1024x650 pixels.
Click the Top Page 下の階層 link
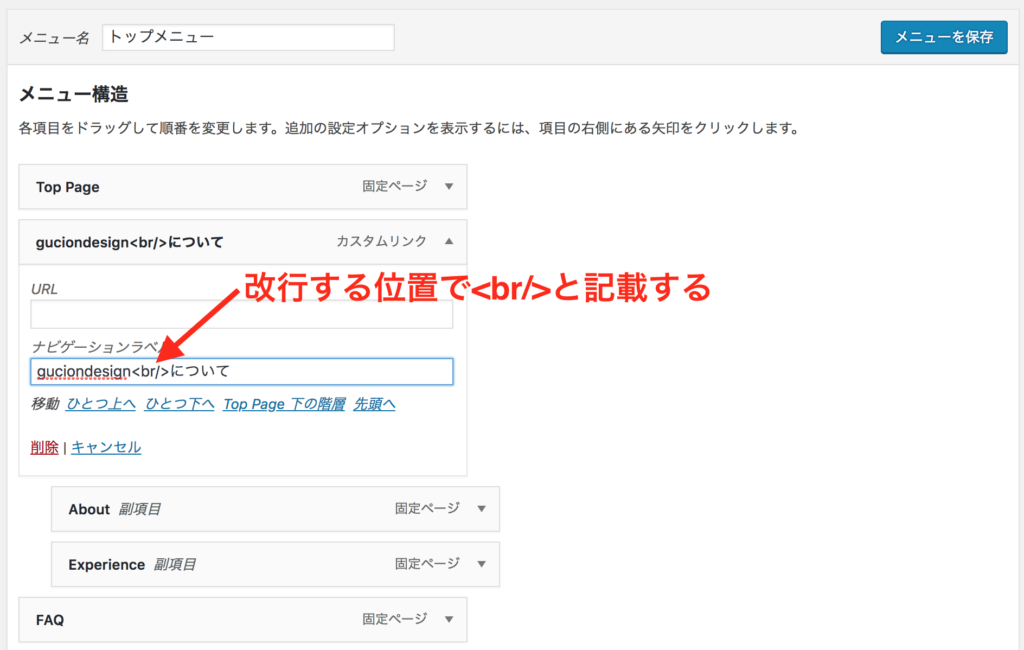(284, 404)
